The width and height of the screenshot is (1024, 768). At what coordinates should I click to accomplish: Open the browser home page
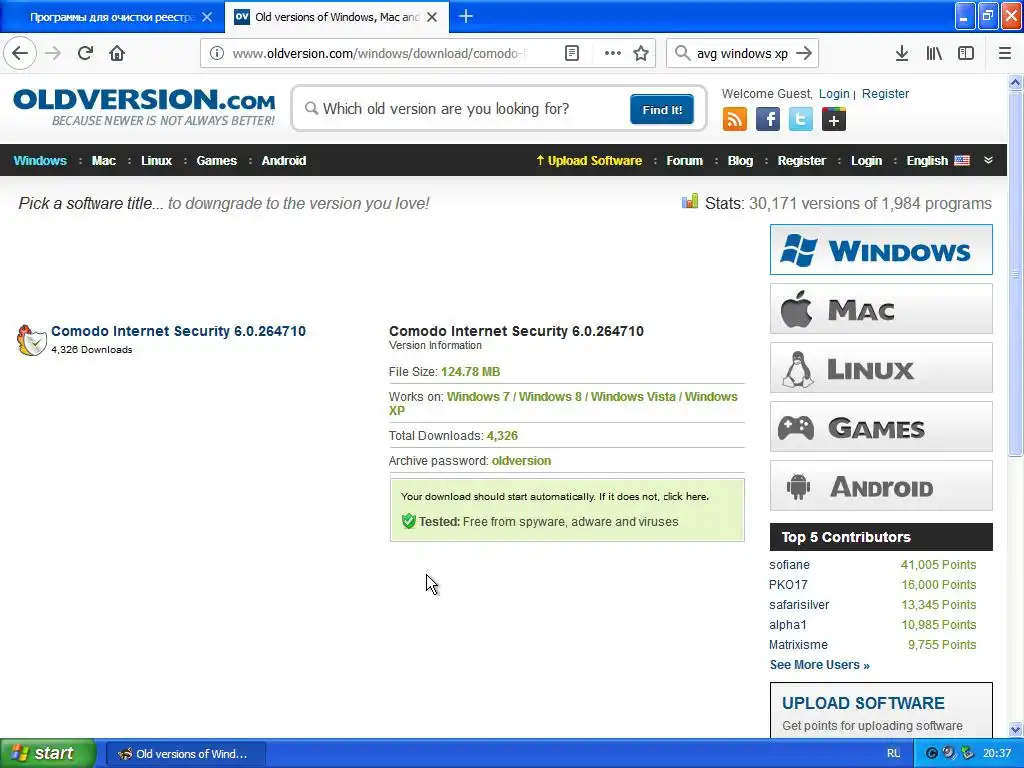(x=117, y=53)
